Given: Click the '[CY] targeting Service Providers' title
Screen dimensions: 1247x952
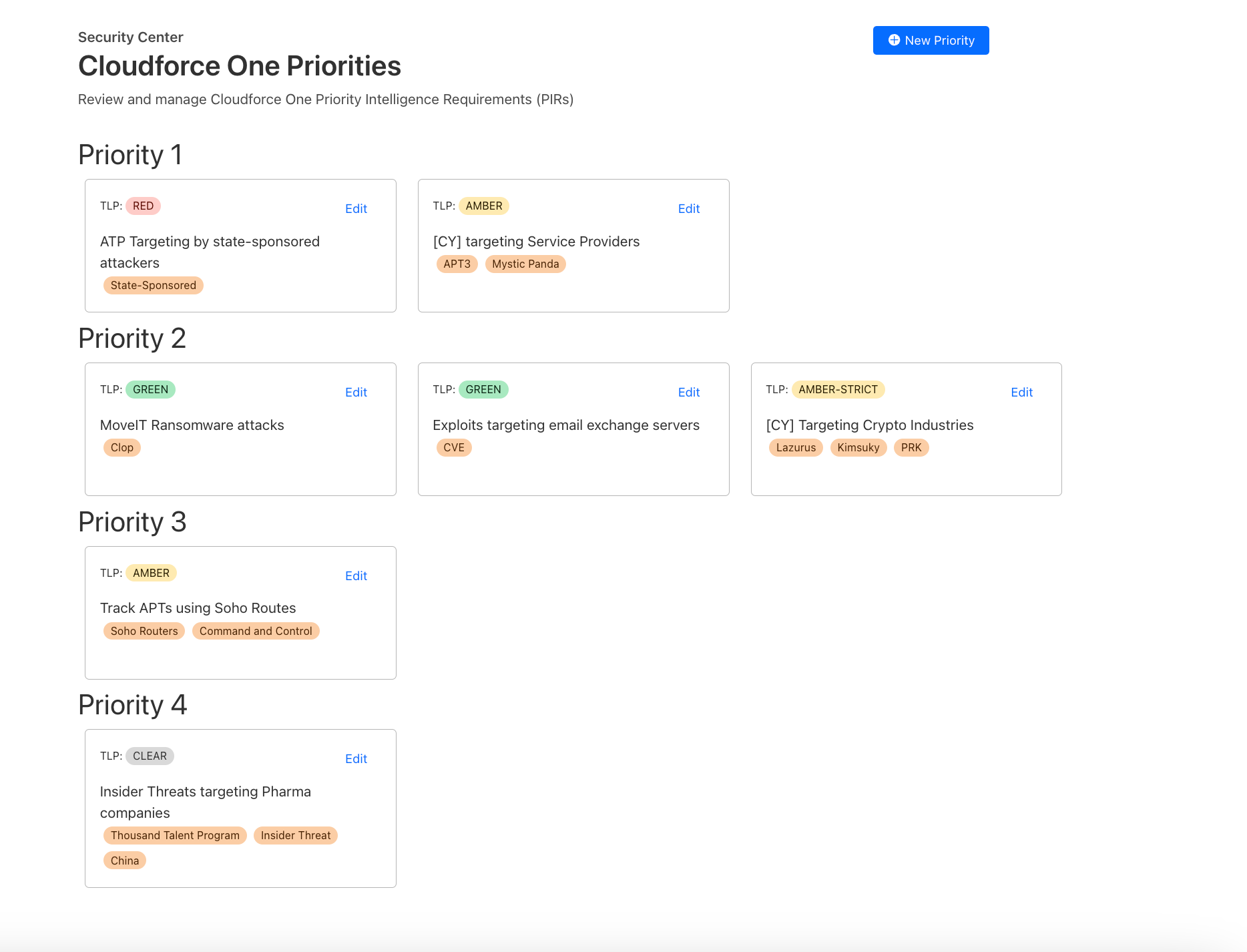Looking at the screenshot, I should (x=536, y=242).
